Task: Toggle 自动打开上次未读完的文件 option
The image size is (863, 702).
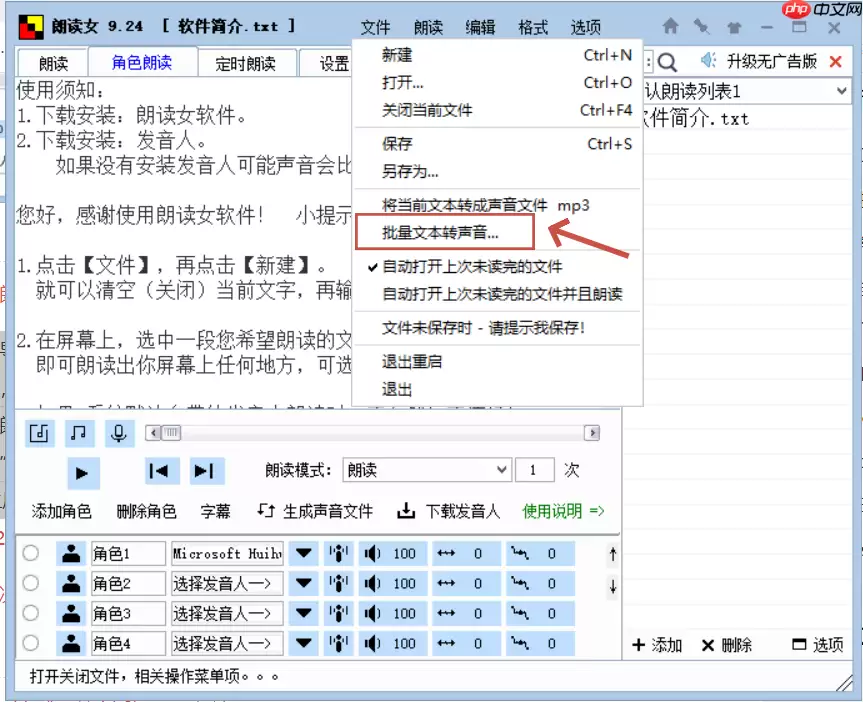Action: 470,270
